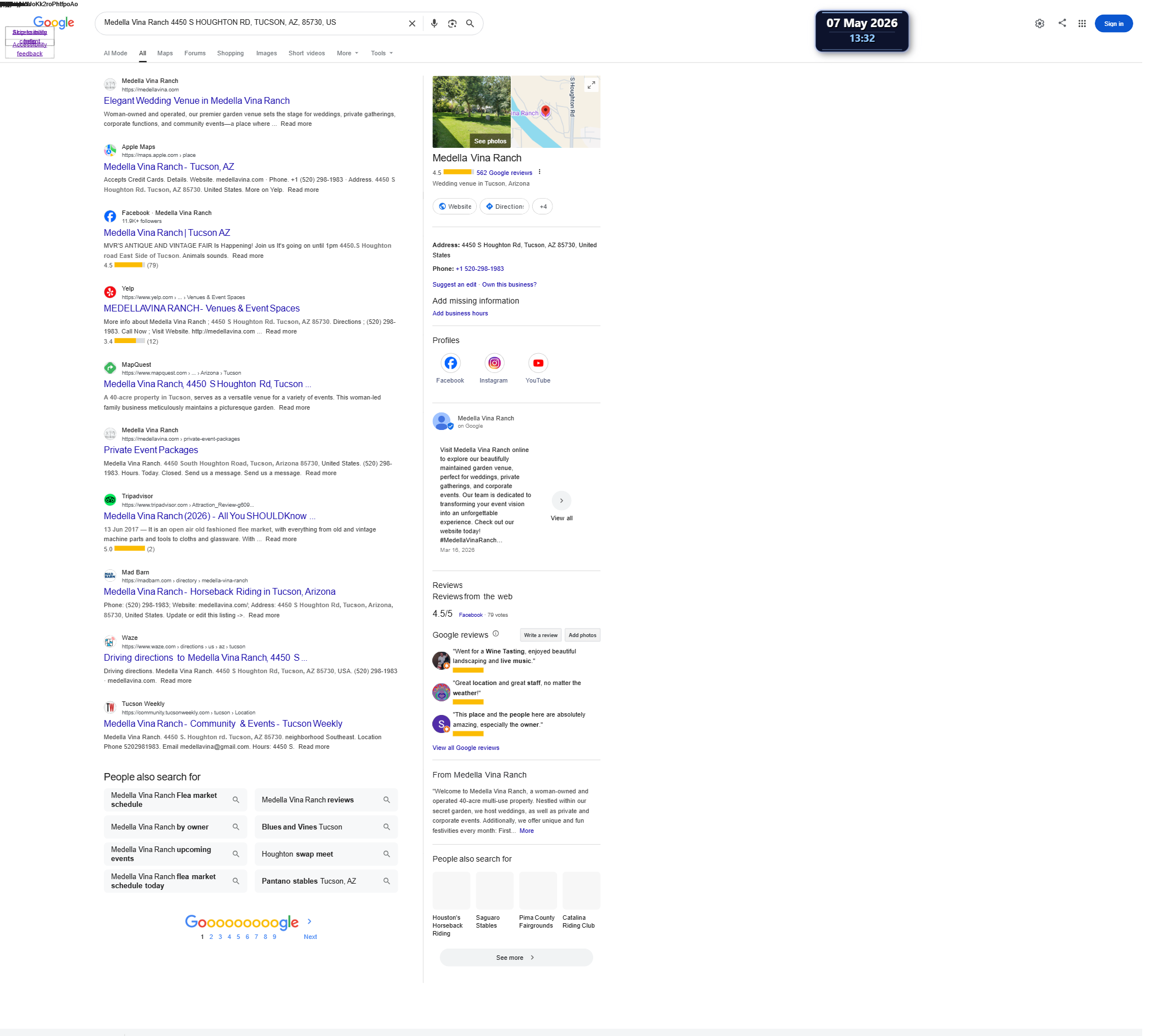Open the Website button in knowledge panel
Image resolution: width=1149 pixels, height=1036 pixels.
(454, 207)
